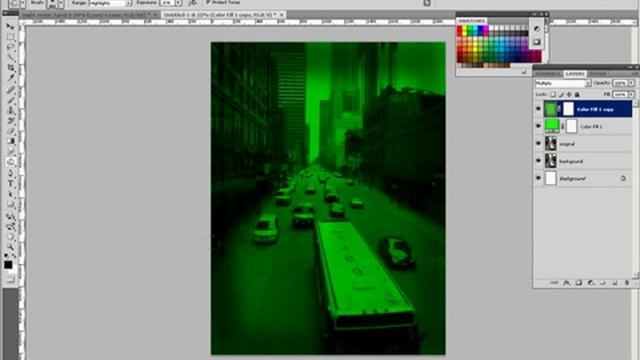Switch to the Layers tab

575,74
